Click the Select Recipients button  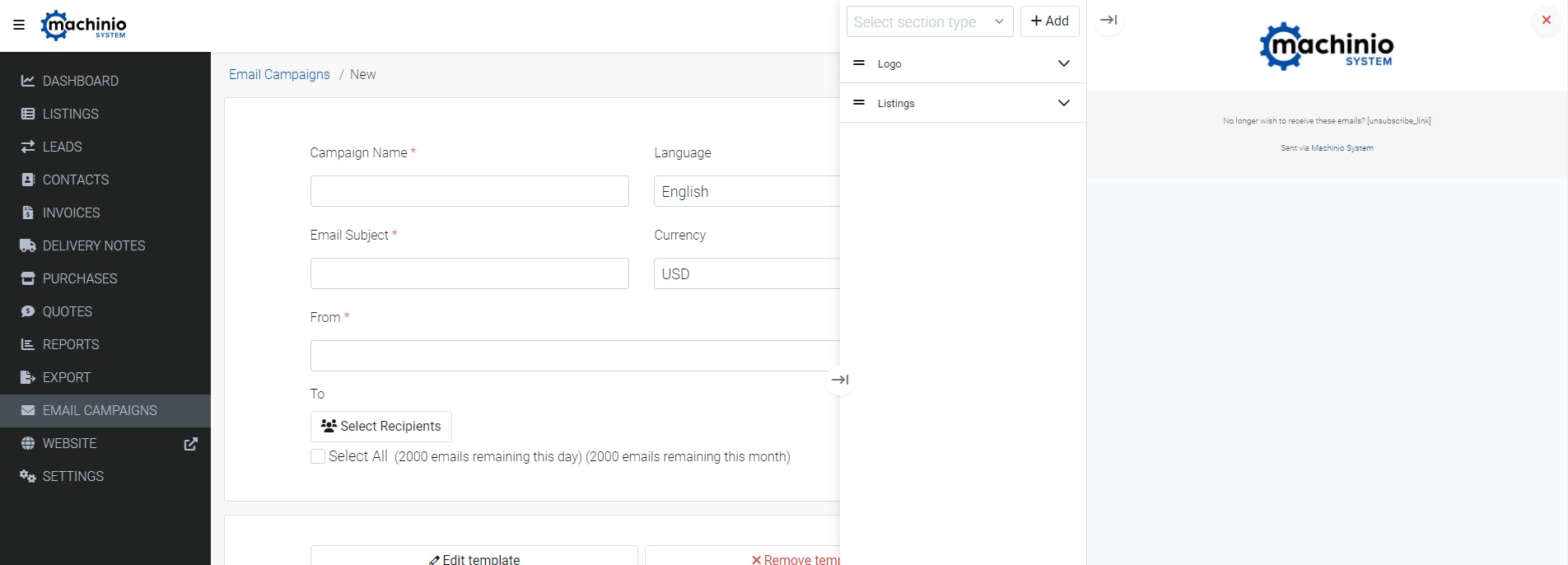click(381, 426)
